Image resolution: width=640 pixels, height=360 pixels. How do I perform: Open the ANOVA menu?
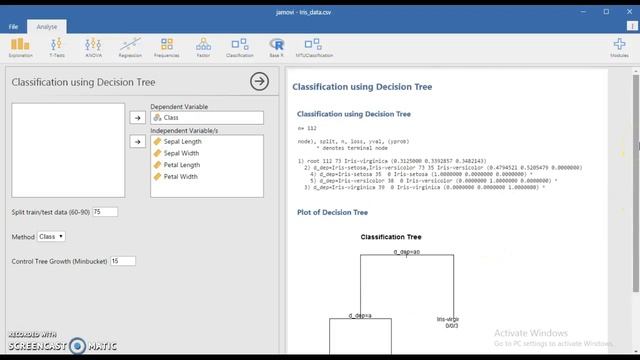[93, 48]
